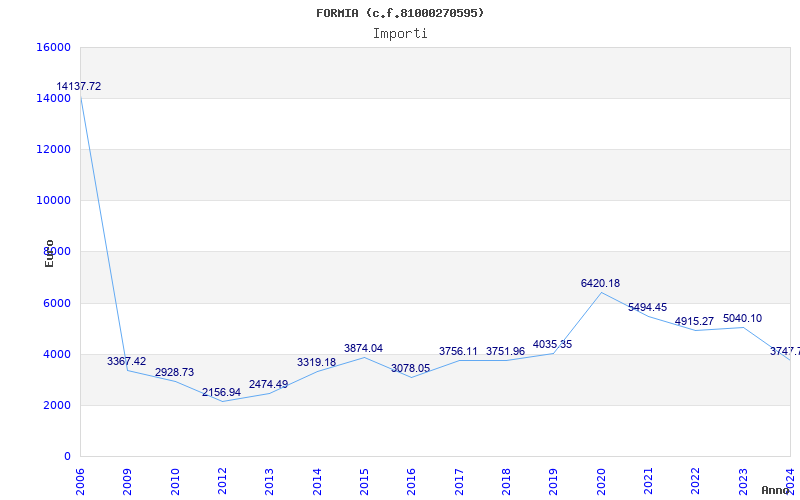Select data label 6420.18
The height and width of the screenshot is (500, 800).
[x=601, y=283]
